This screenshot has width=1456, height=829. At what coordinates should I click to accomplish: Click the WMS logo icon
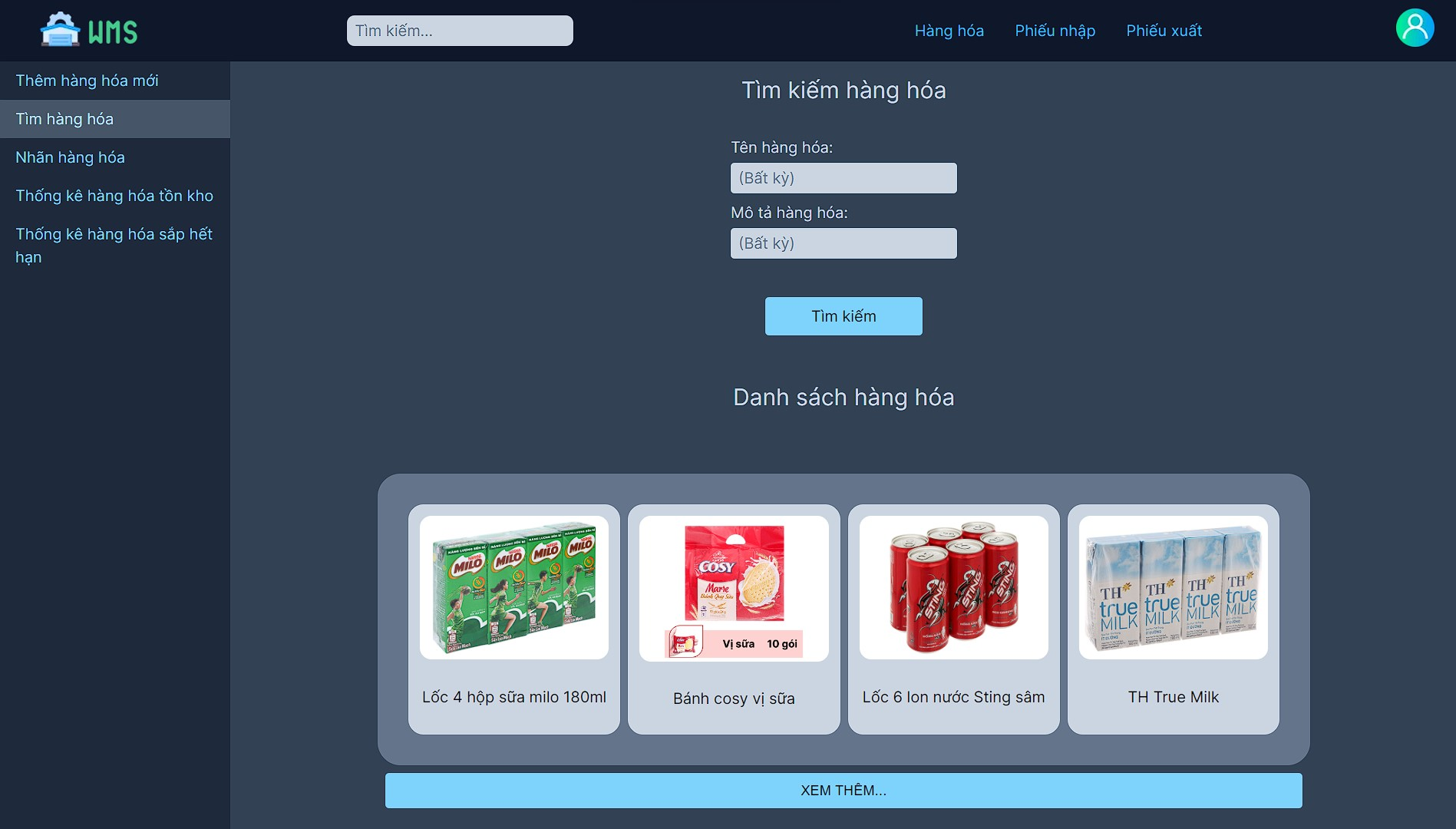tap(61, 29)
